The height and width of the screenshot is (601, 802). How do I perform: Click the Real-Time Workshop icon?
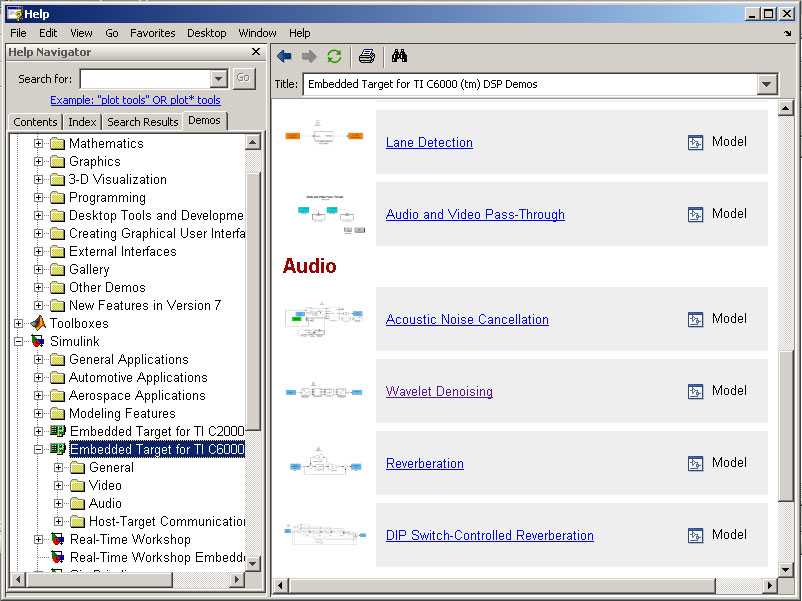[x=58, y=539]
